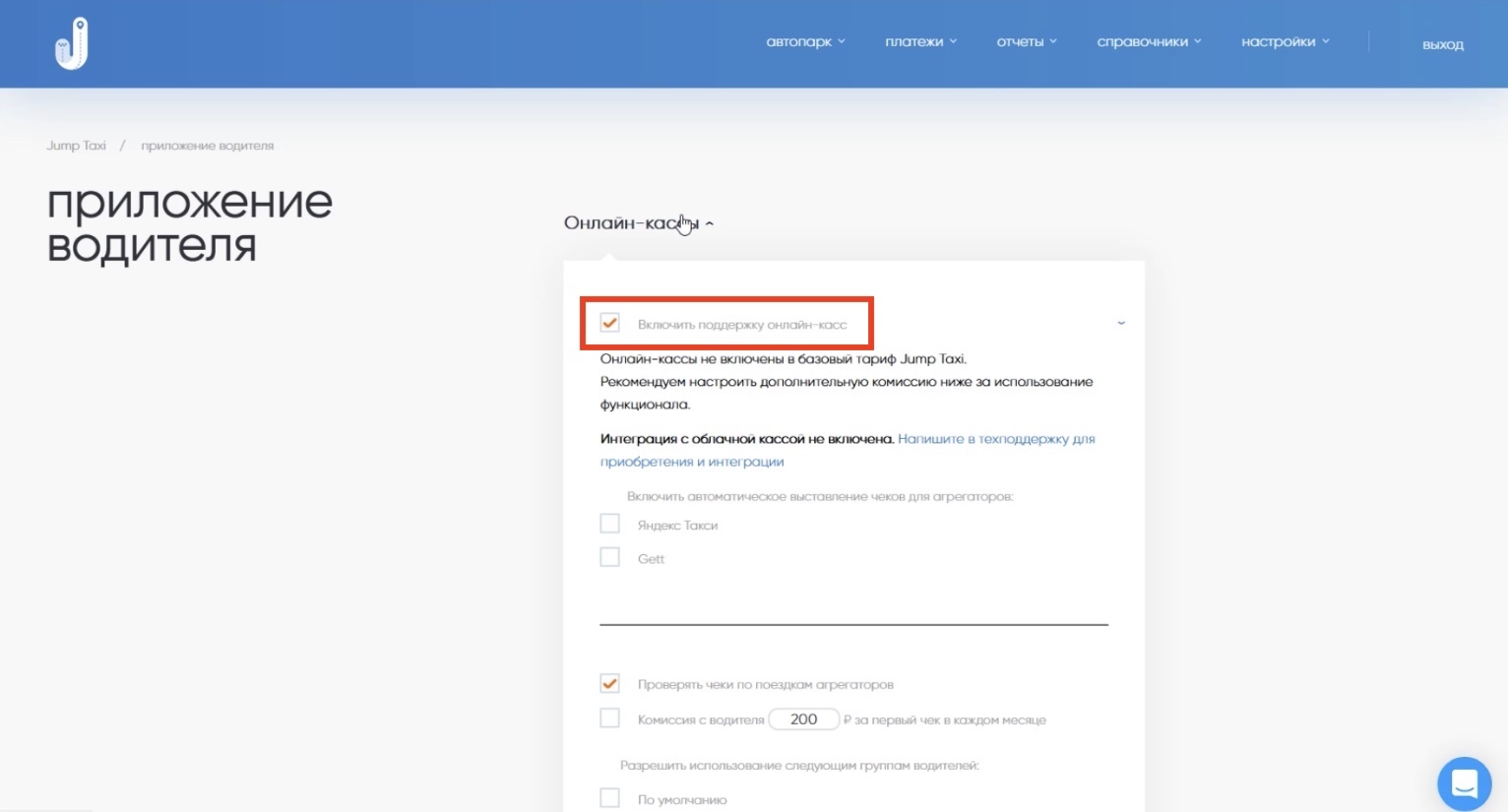Go to 'Jump Taxi' breadcrumb link

[76, 146]
